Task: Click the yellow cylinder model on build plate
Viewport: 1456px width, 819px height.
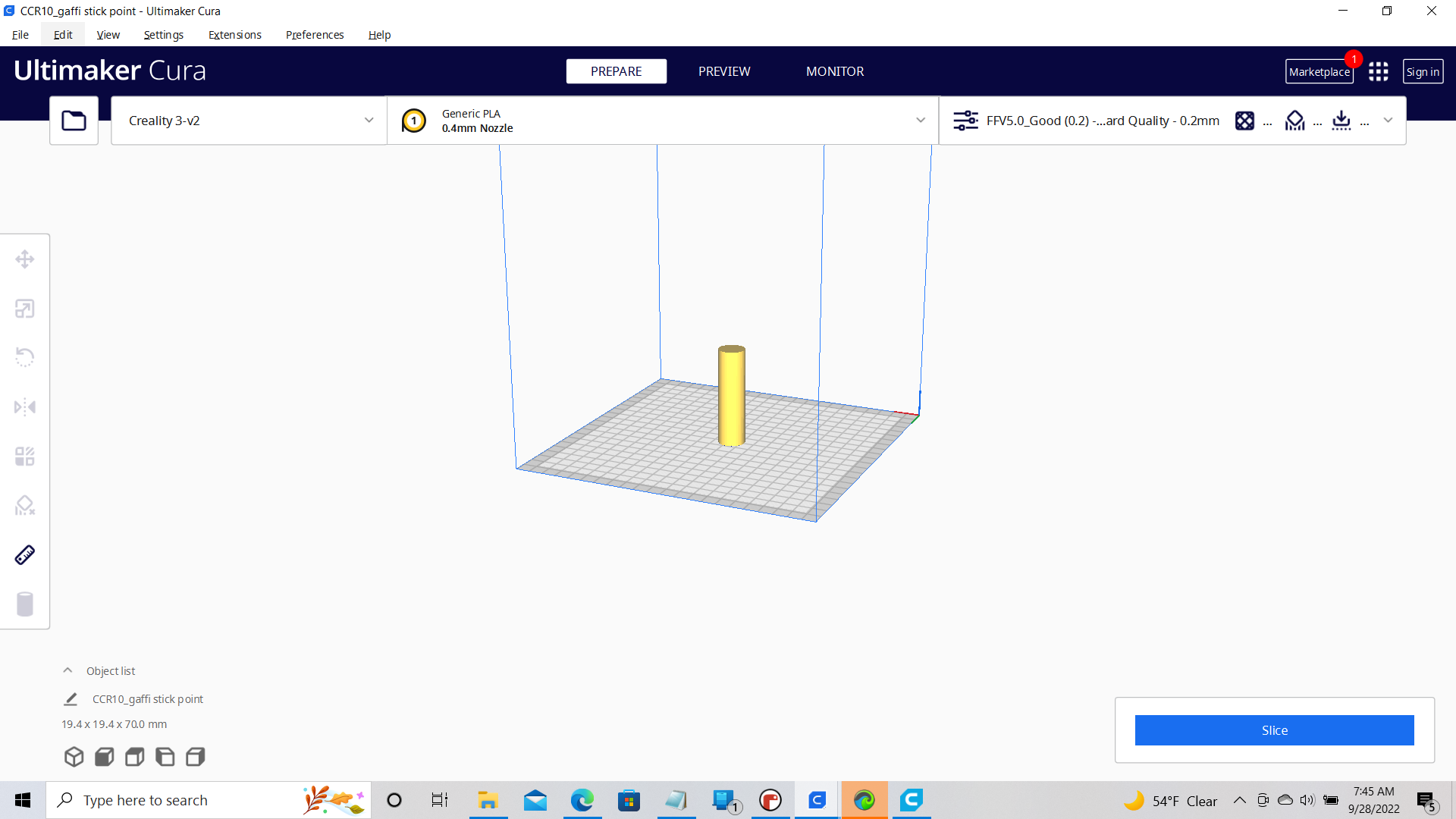Action: pos(732,395)
